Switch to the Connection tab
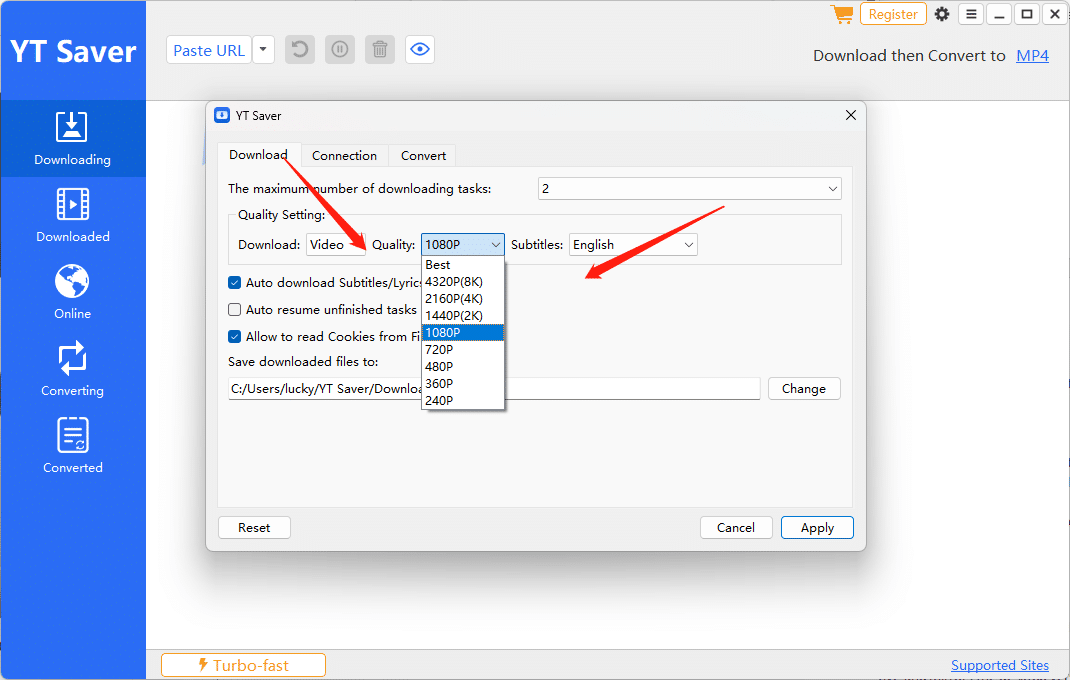 [x=344, y=156]
